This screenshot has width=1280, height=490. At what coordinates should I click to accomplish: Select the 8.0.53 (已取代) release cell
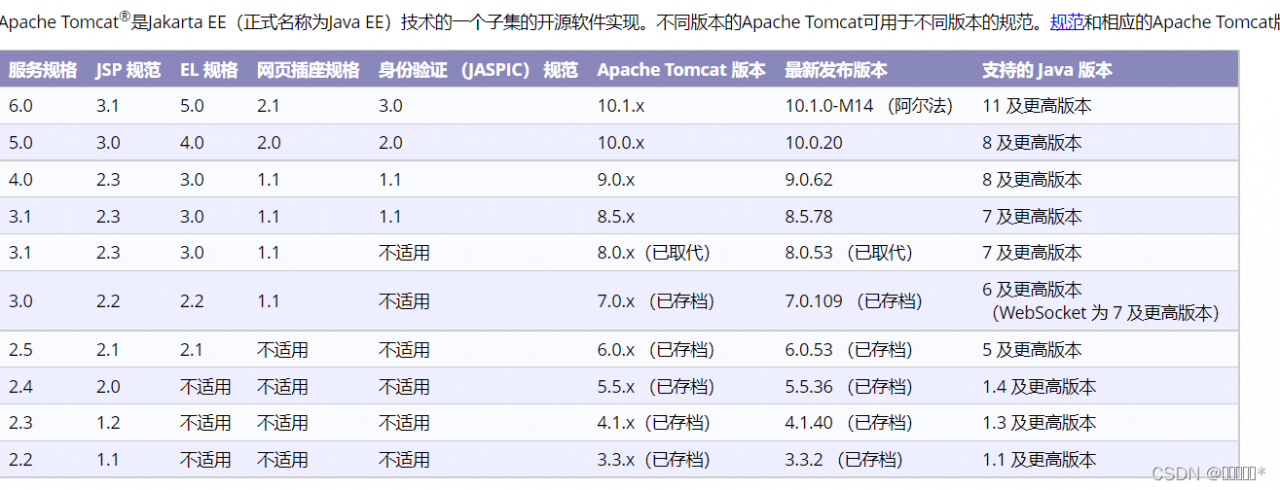pos(849,253)
